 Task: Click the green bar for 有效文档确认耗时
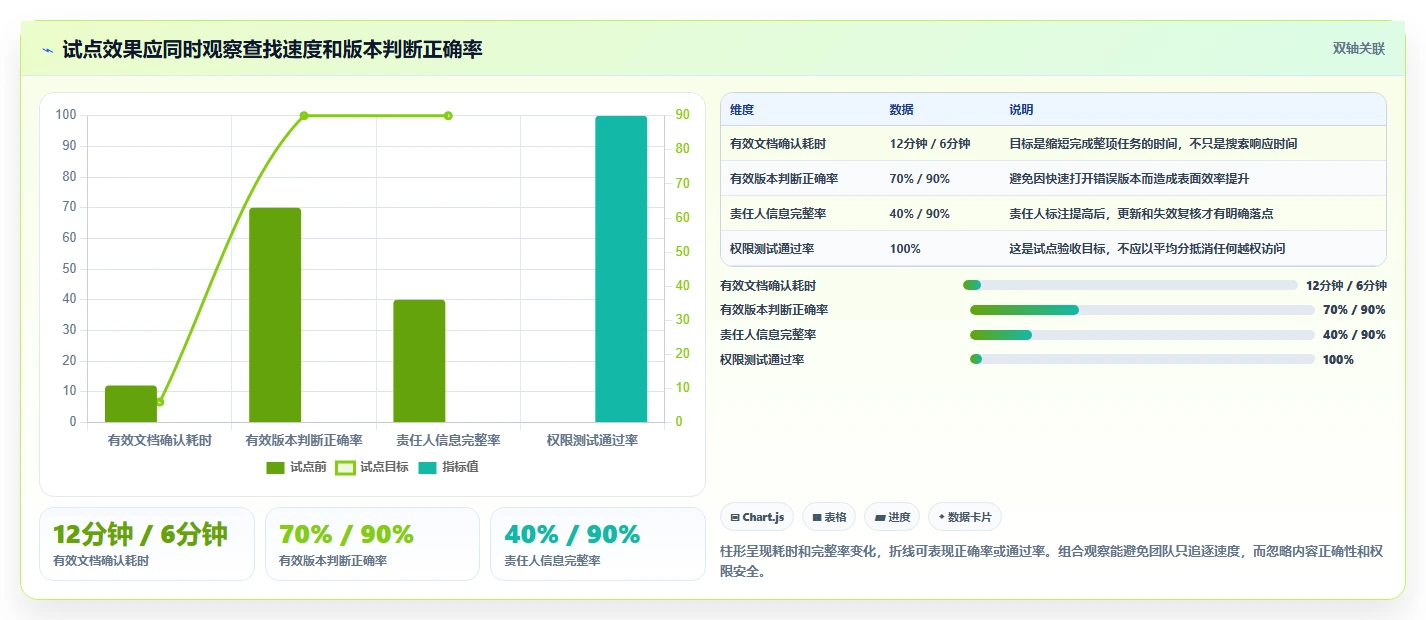pyautogui.click(x=131, y=404)
